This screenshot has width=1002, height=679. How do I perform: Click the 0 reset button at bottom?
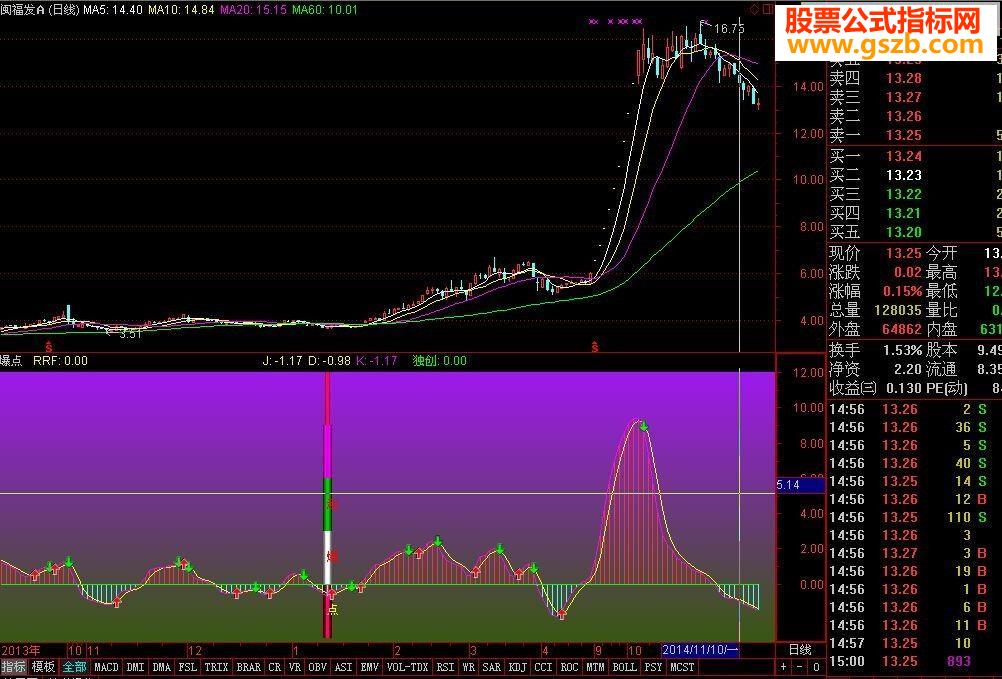point(816,667)
